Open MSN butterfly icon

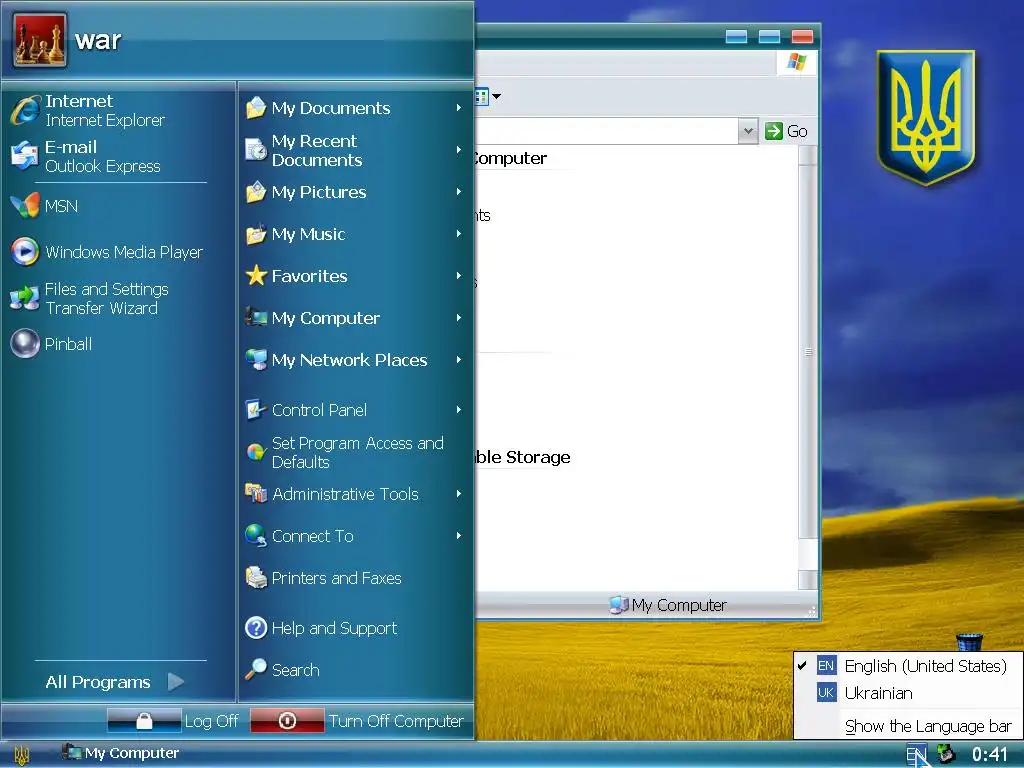[25, 206]
